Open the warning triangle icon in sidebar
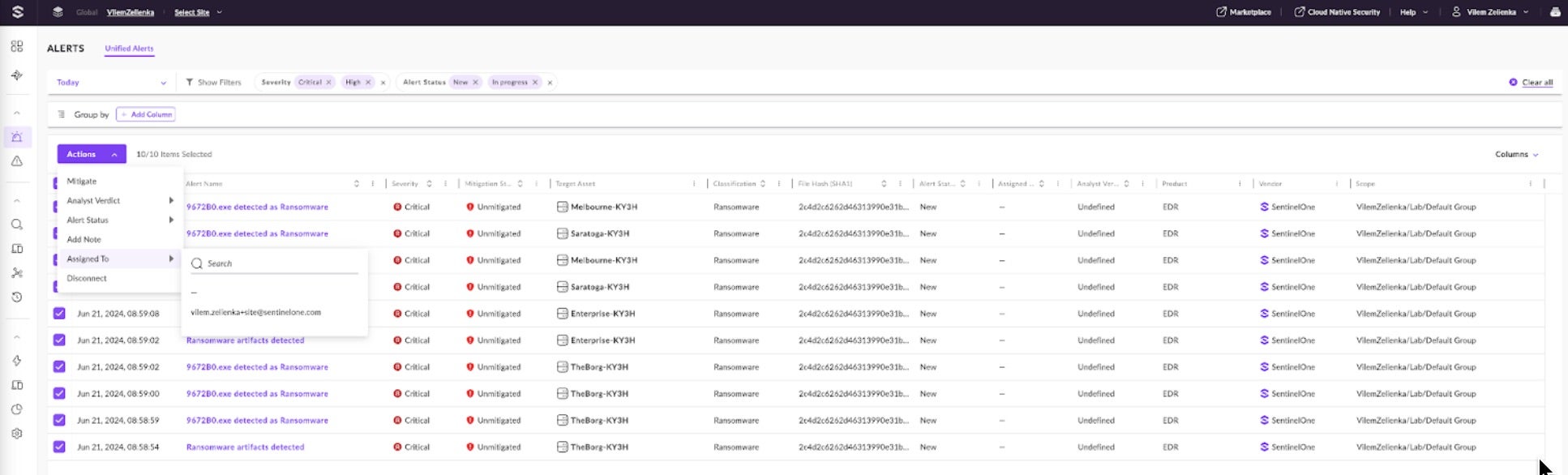 (17, 161)
